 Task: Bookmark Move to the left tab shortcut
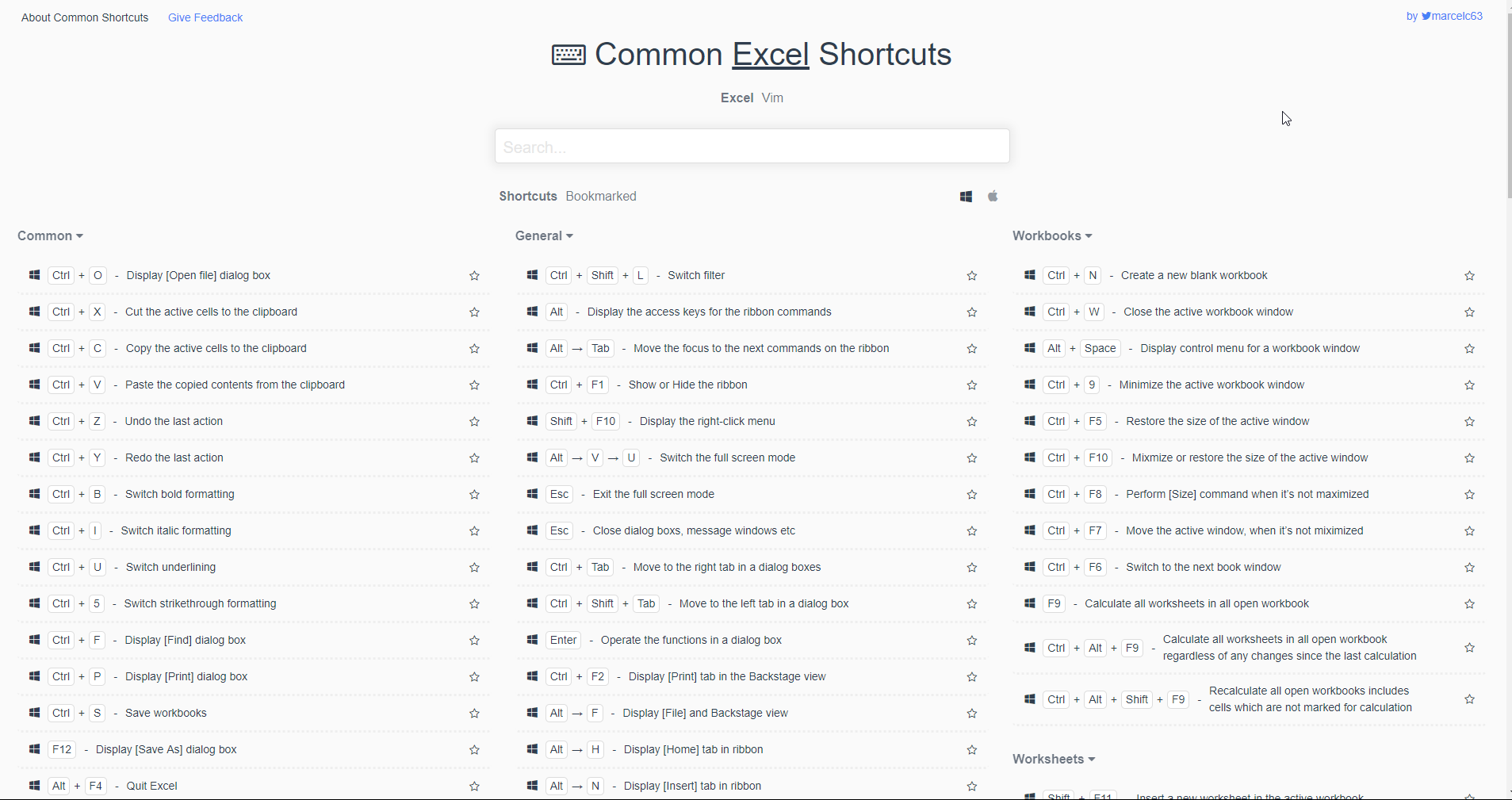(972, 604)
